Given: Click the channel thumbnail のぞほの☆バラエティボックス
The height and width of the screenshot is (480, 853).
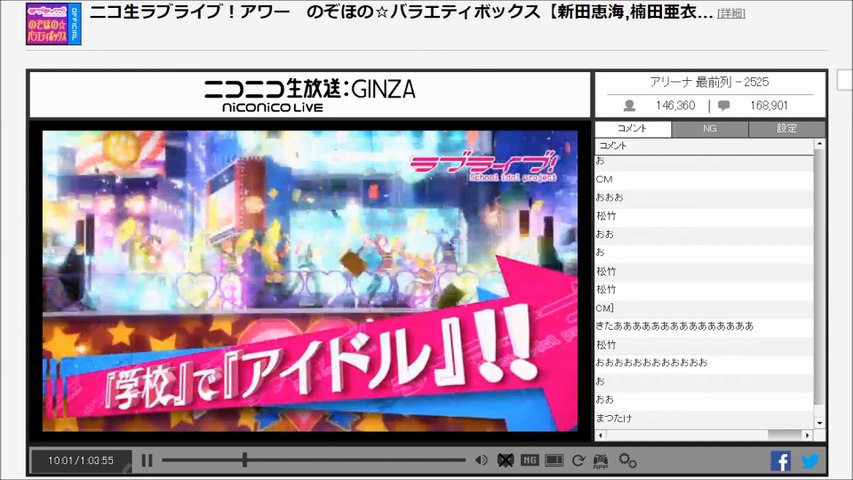Looking at the screenshot, I should pyautogui.click(x=53, y=24).
